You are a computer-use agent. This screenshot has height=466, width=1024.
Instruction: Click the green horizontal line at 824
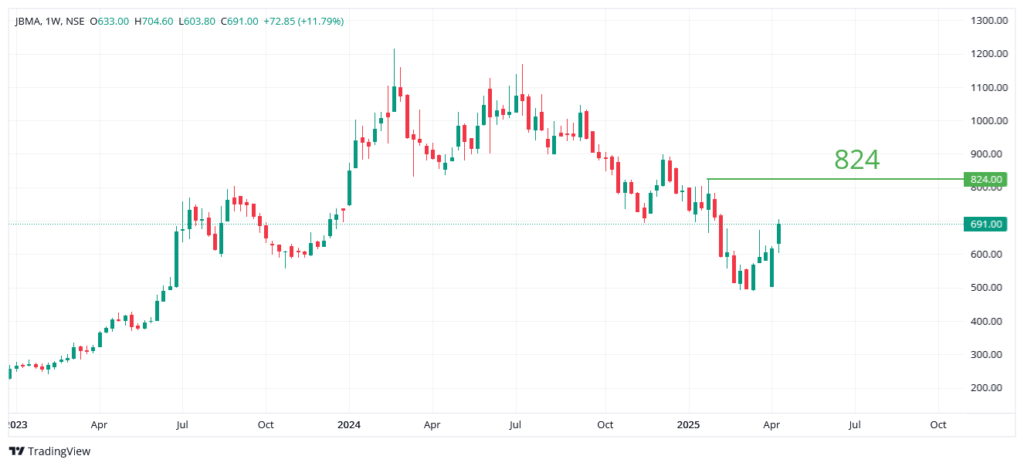tap(830, 179)
